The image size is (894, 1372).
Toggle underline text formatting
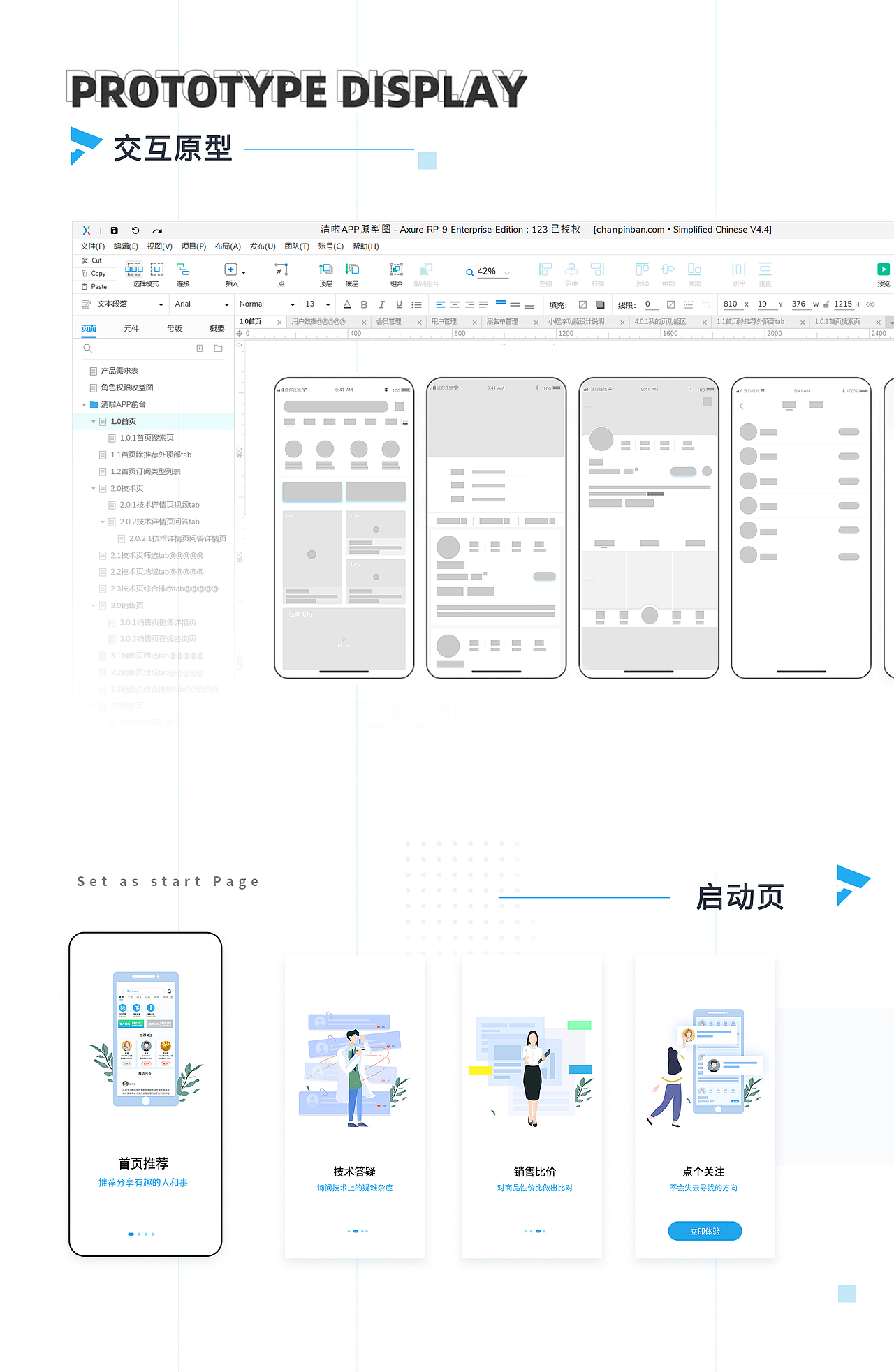pos(399,304)
